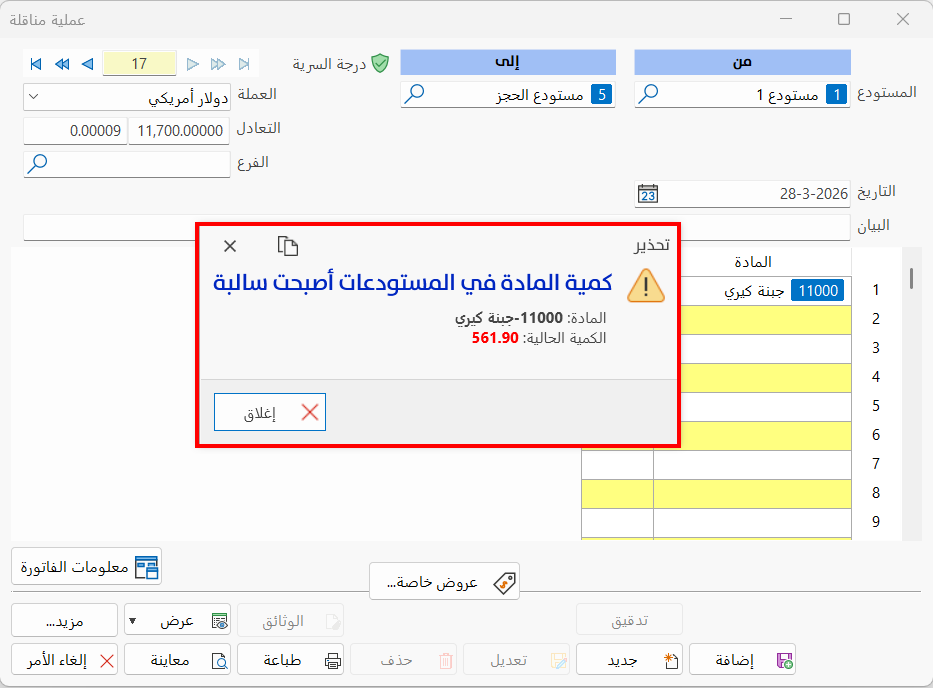Open عروض خاصة special offers button
933x688 pixels.
[x=444, y=581]
